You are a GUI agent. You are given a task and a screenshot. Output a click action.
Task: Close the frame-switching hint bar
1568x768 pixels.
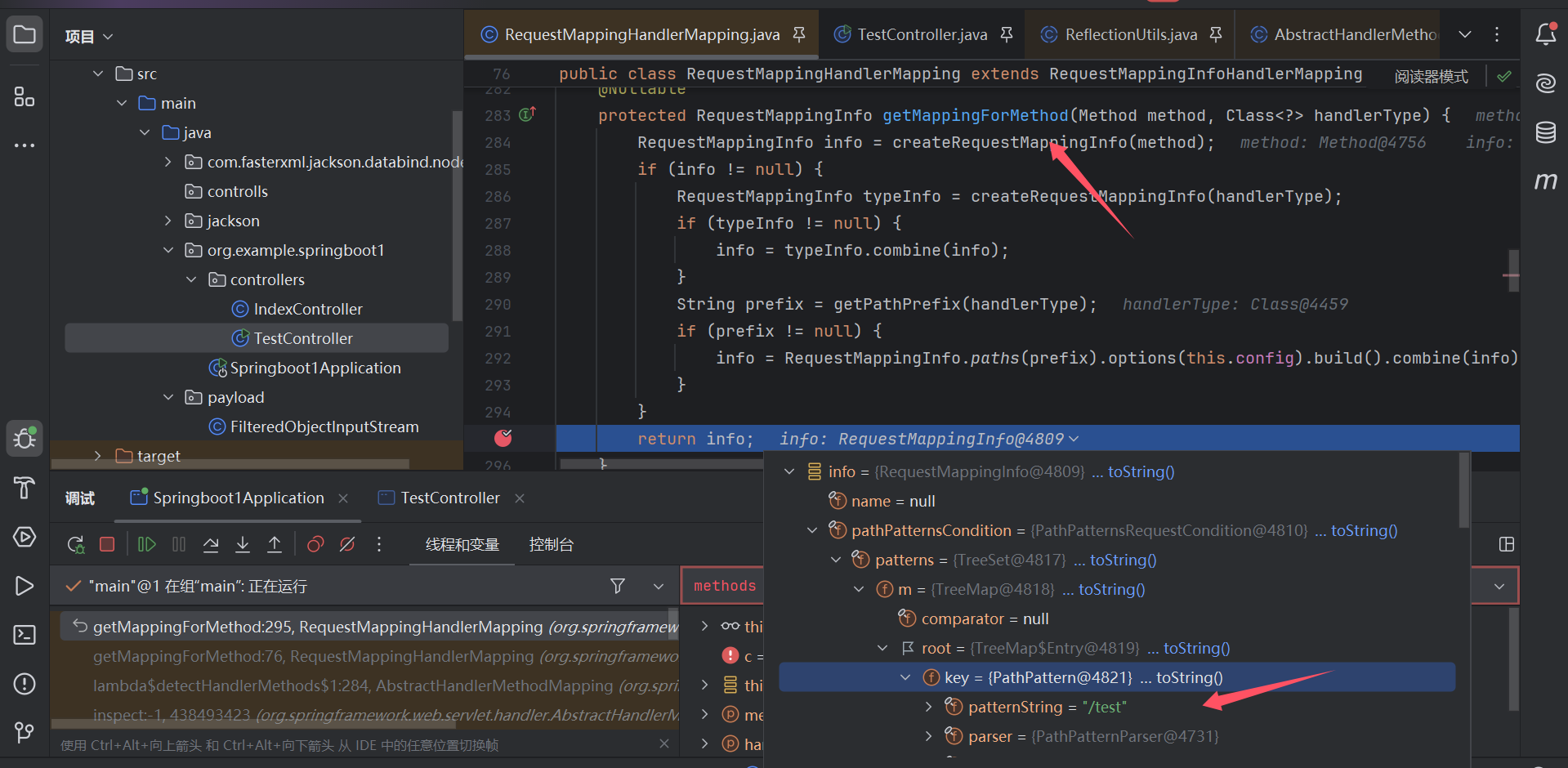click(664, 743)
